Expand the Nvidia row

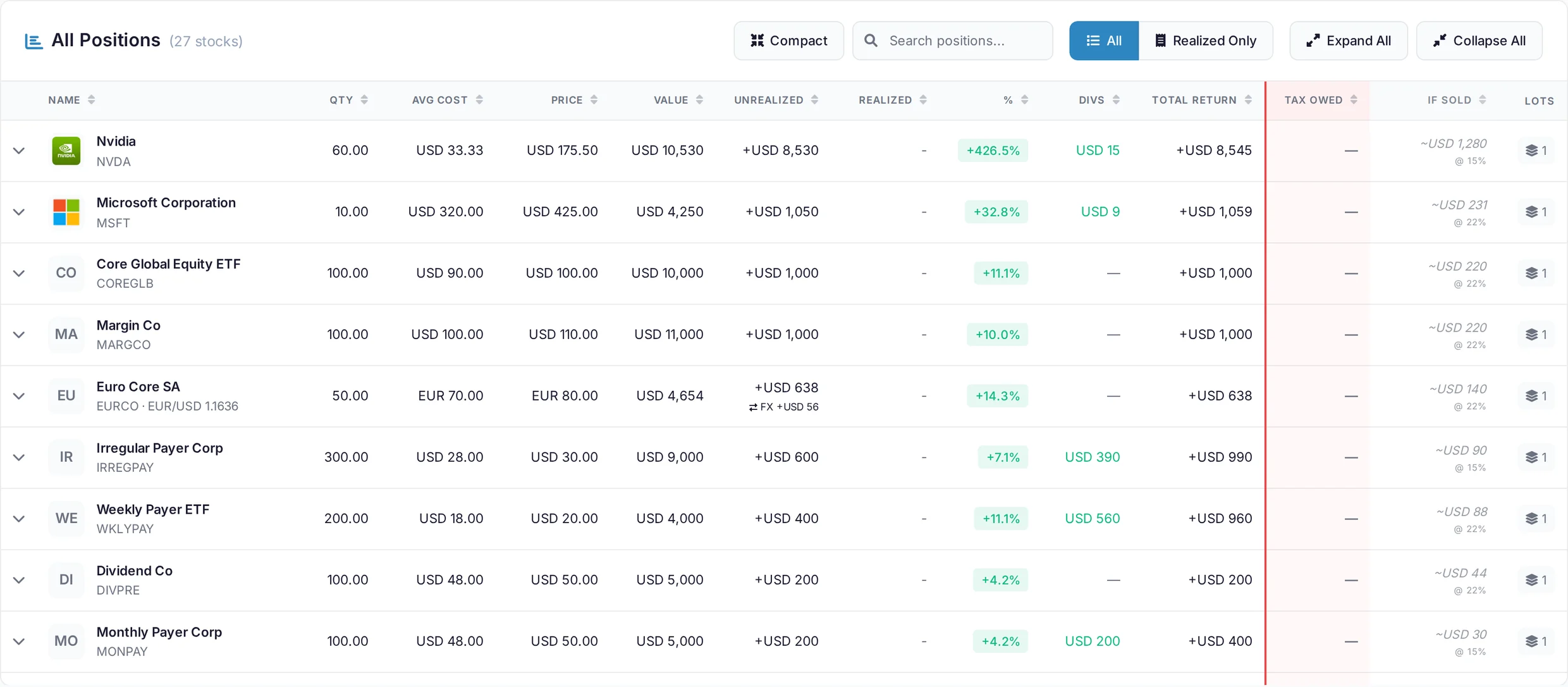point(19,151)
